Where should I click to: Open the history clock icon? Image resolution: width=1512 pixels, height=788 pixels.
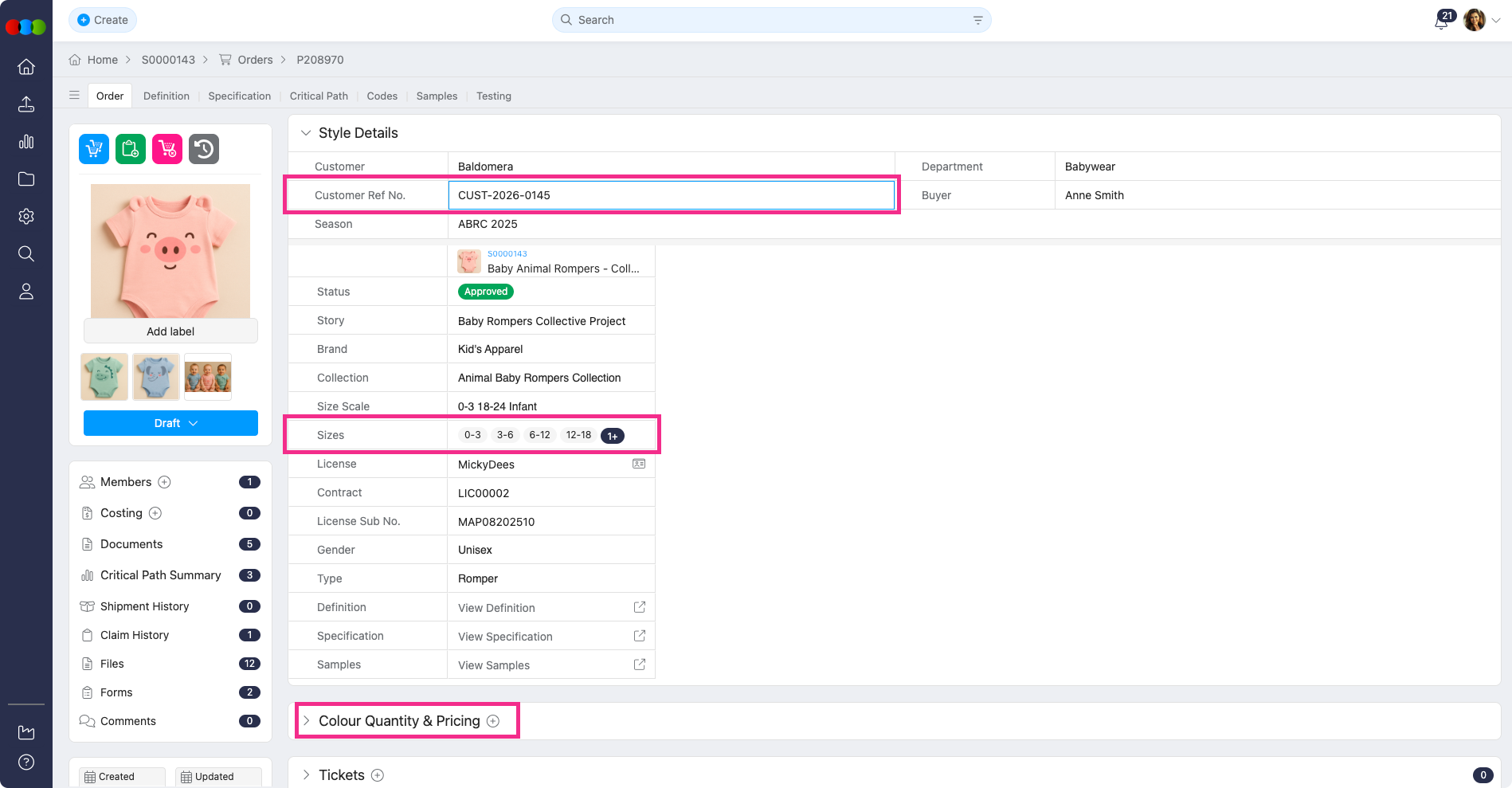[x=204, y=149]
